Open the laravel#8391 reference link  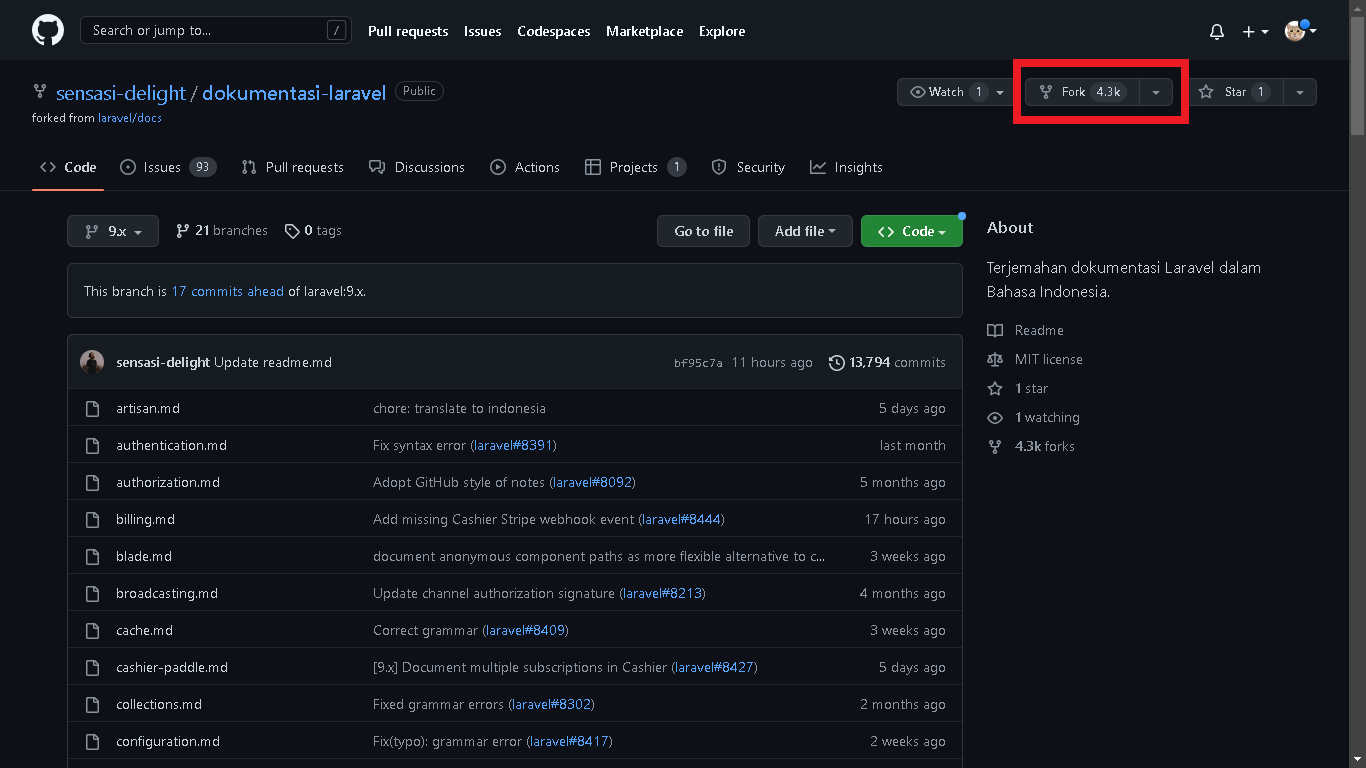pyautogui.click(x=514, y=445)
